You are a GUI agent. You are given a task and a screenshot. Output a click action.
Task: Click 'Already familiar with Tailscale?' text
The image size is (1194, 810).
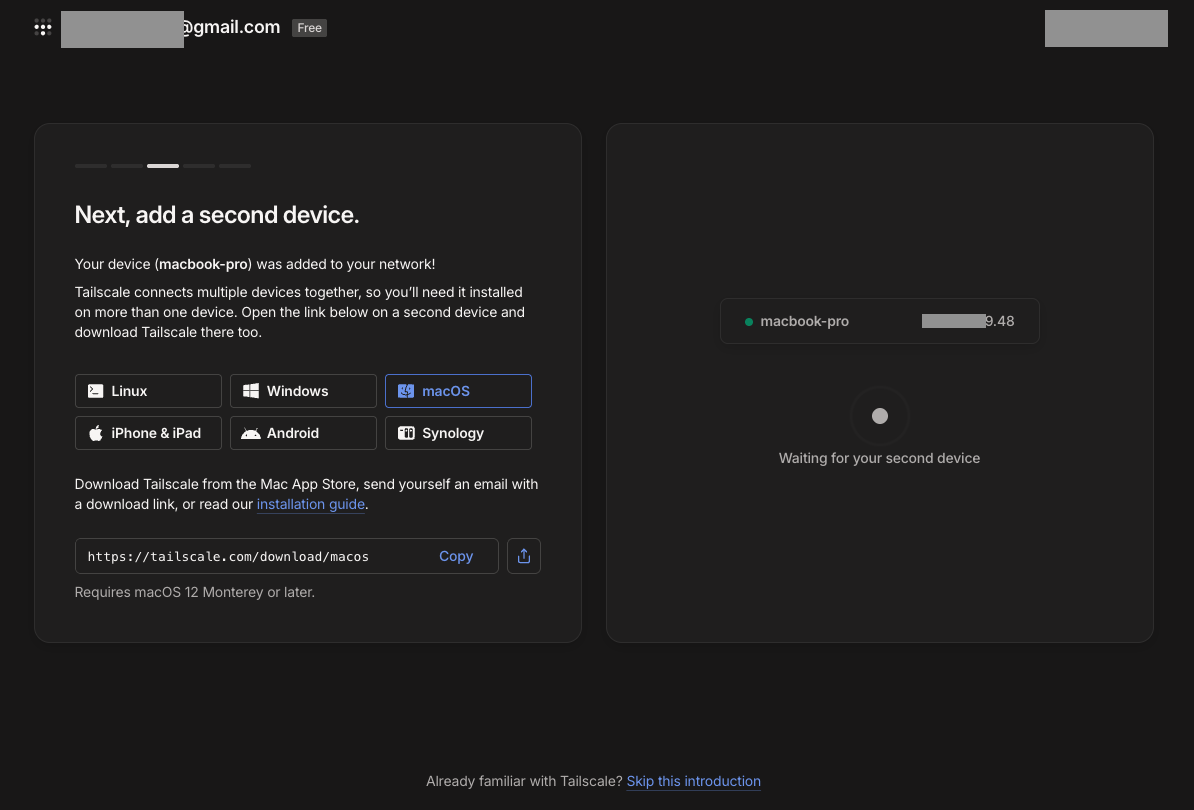coord(524,781)
